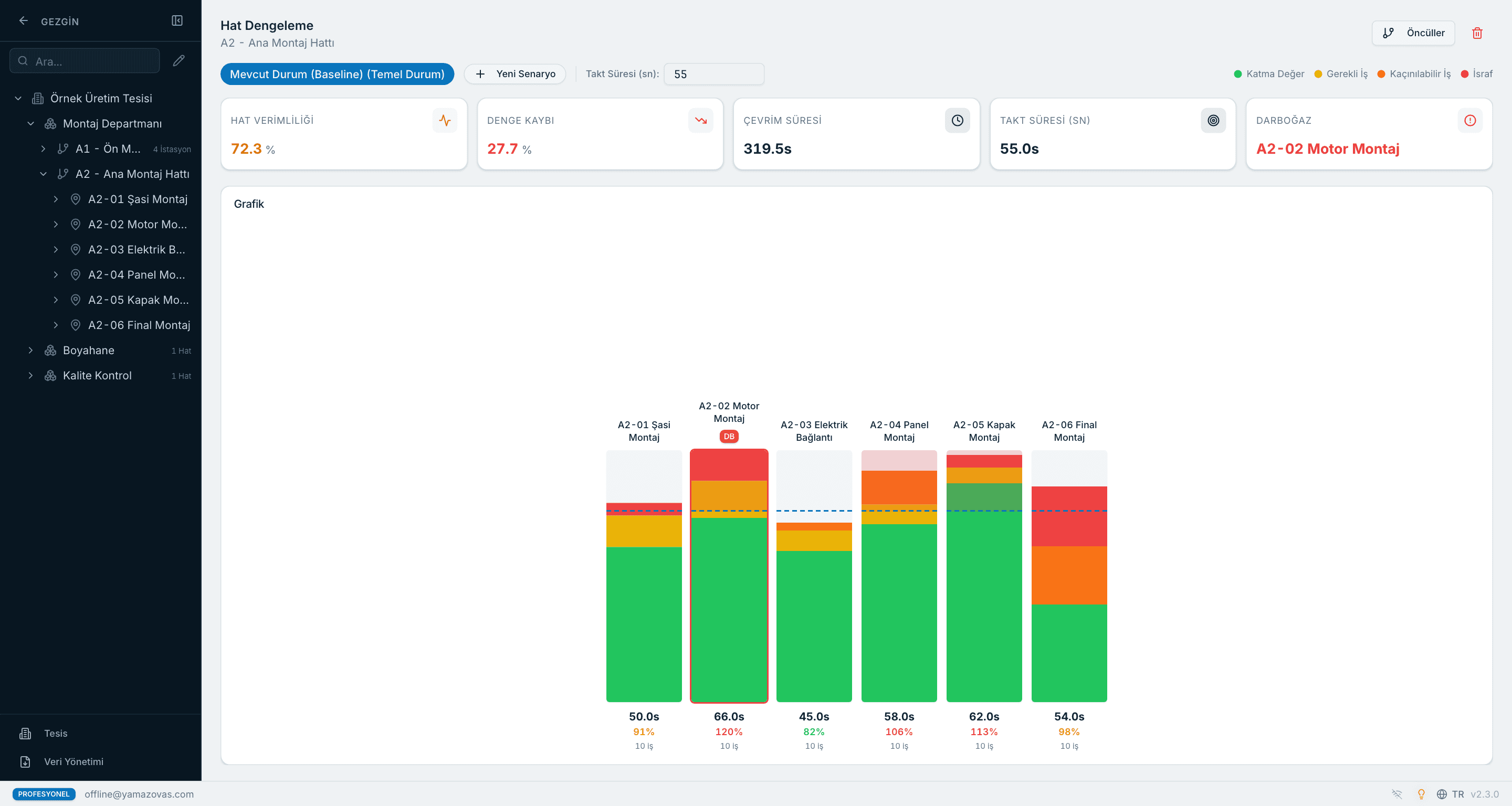Click the offline@yamazovas.com account text
Screen dimensions: 1512x806
coord(139,794)
